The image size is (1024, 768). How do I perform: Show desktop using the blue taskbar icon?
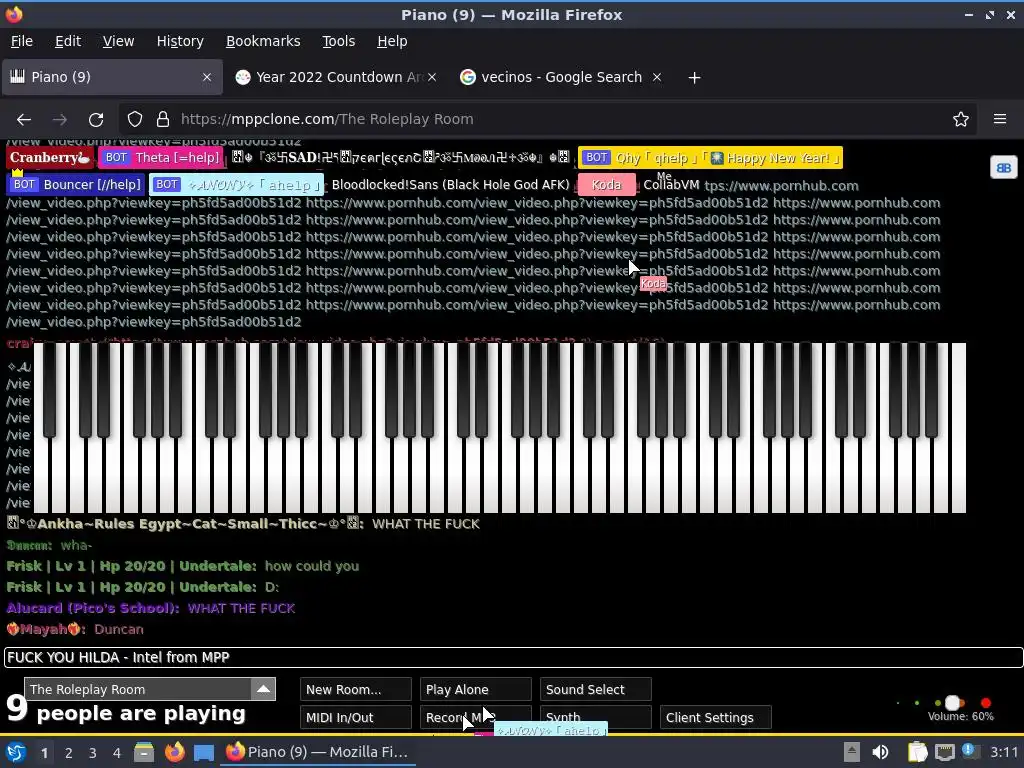pyautogui.click(x=204, y=752)
